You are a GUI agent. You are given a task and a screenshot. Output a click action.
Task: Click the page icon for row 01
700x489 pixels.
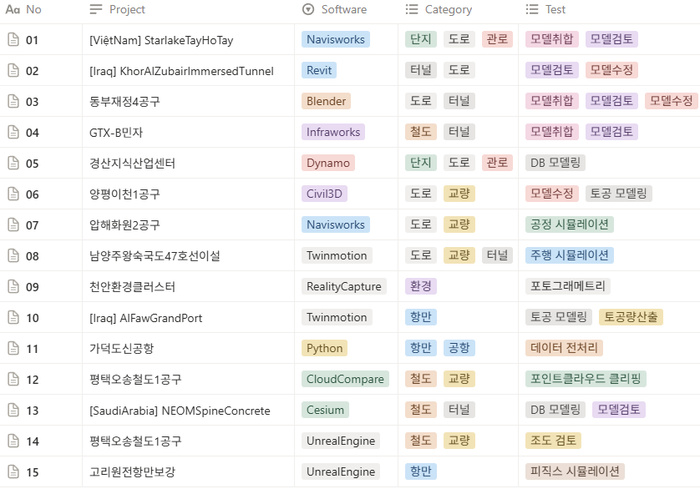[x=13, y=40]
